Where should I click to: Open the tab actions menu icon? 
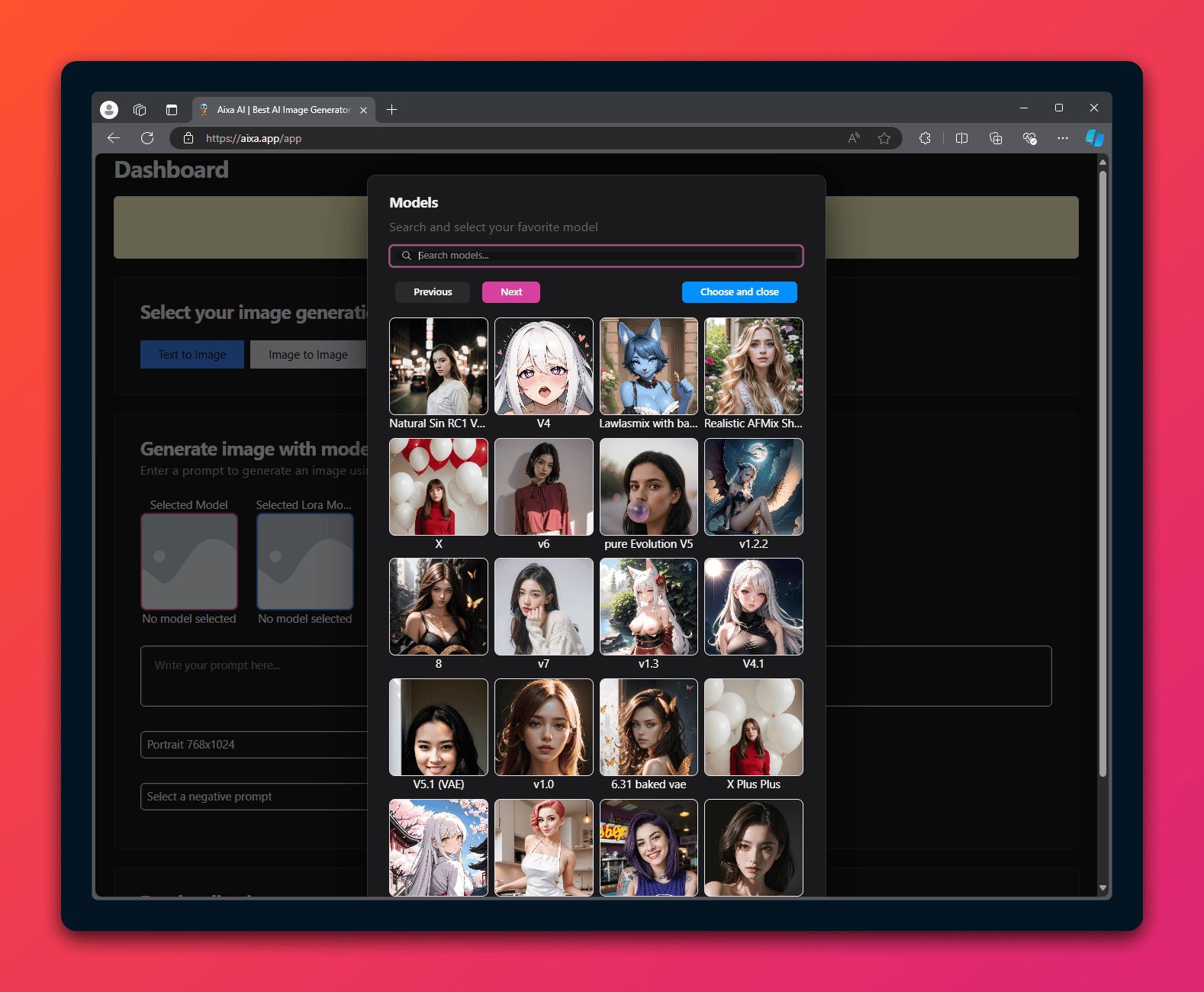(x=172, y=110)
